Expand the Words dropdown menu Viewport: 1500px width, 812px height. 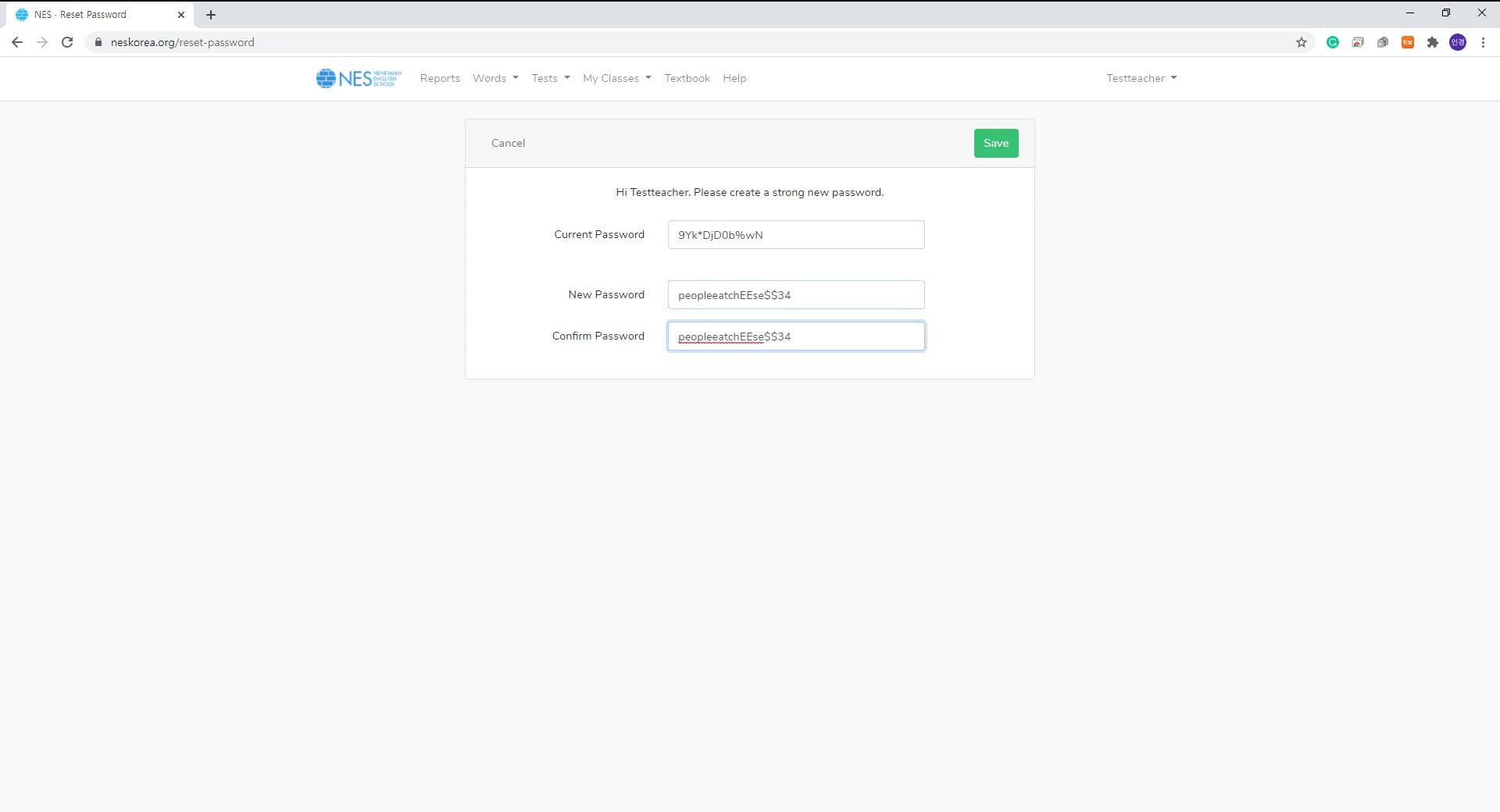pos(495,78)
